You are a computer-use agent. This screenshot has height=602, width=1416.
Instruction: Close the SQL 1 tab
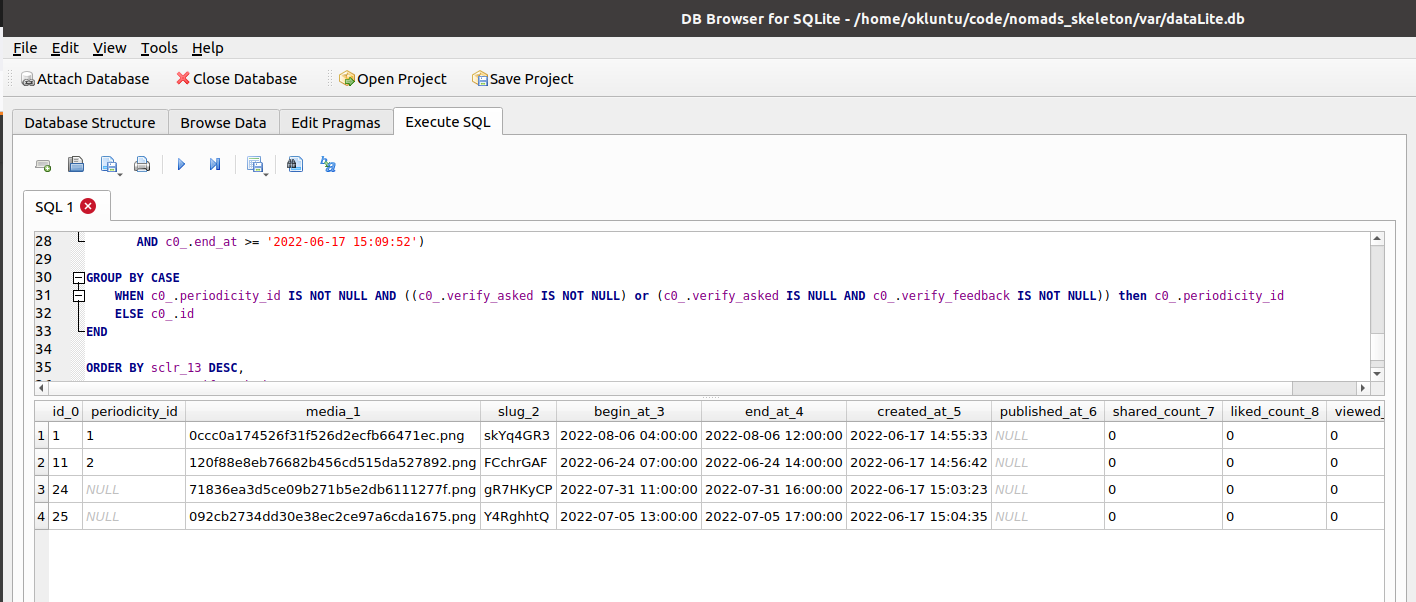[x=88, y=206]
